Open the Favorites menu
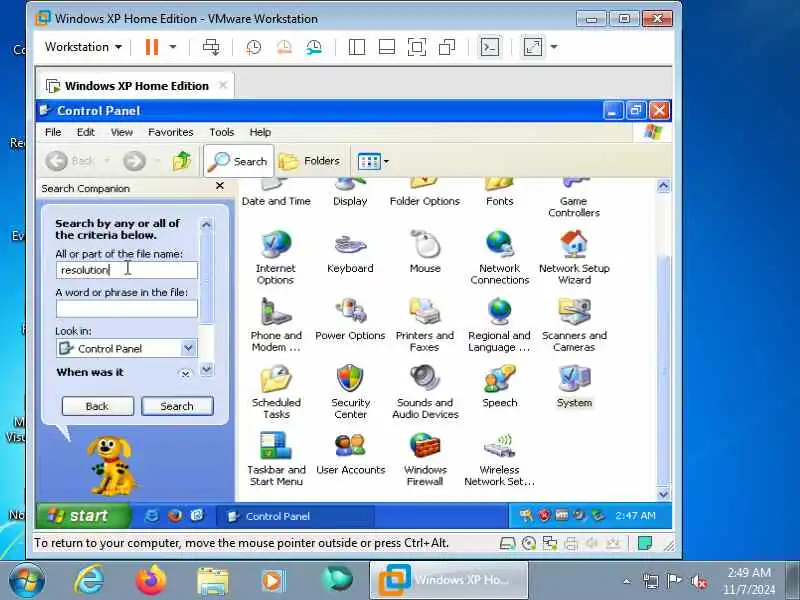The width and height of the screenshot is (800, 600). click(170, 132)
